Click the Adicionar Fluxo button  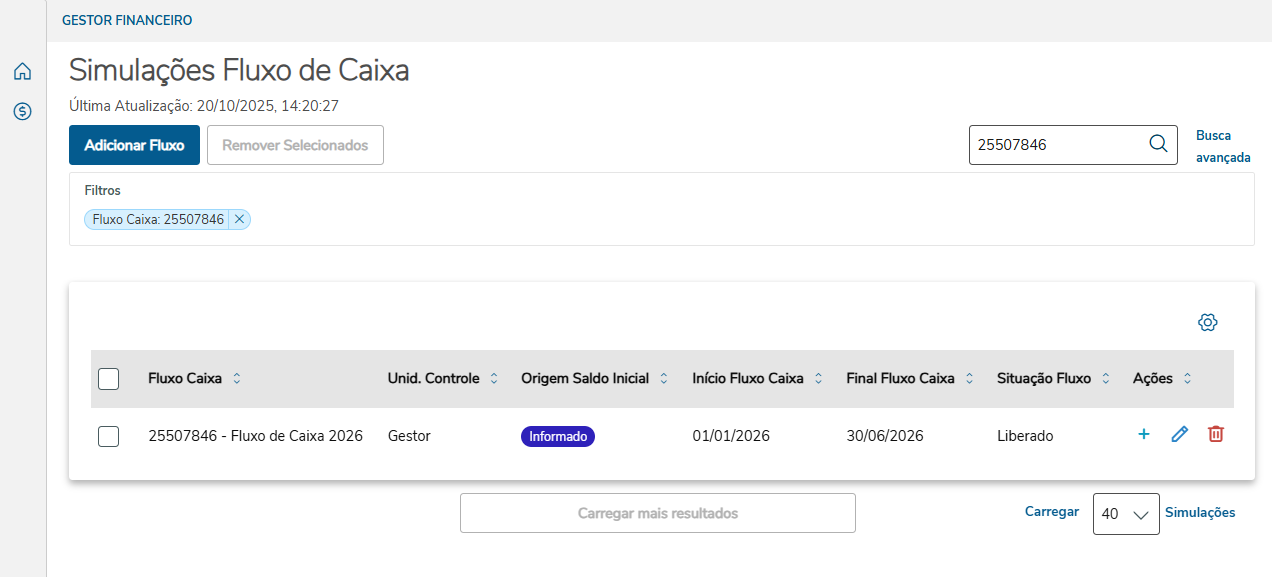[x=134, y=145]
